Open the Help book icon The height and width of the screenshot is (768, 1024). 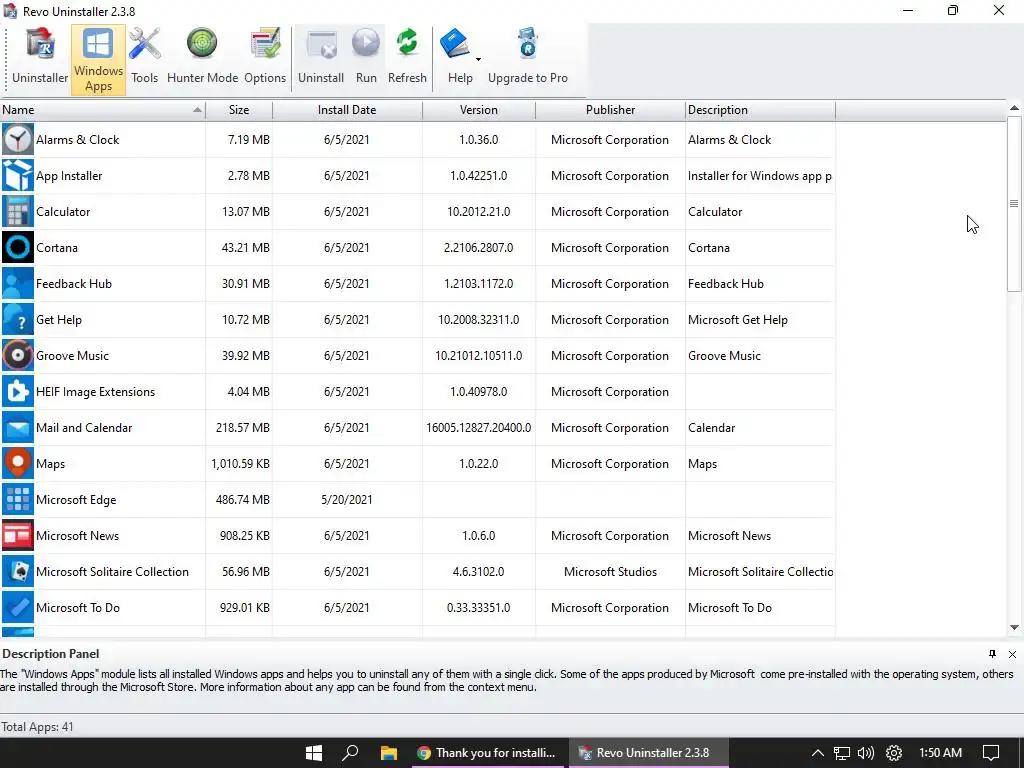click(455, 44)
